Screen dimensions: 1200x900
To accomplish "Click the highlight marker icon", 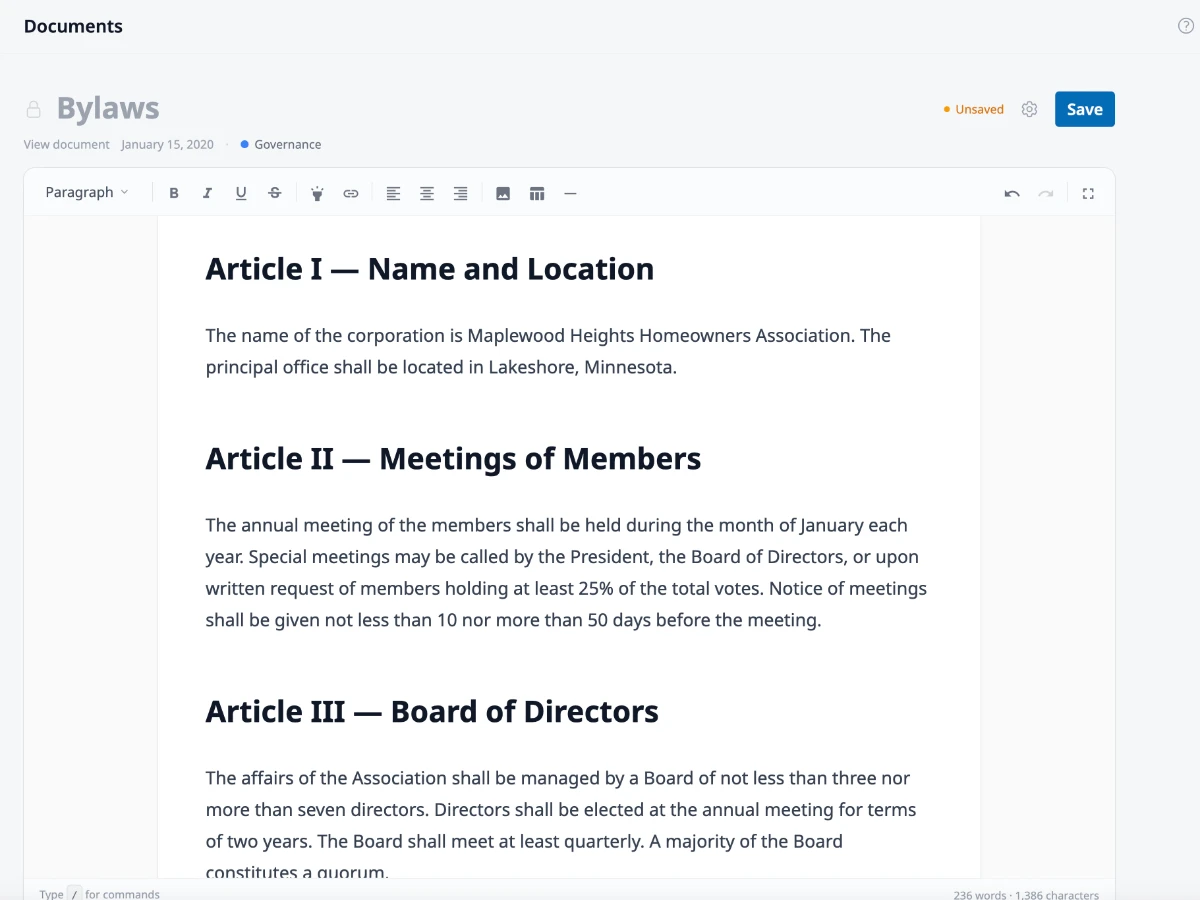I will (x=317, y=193).
